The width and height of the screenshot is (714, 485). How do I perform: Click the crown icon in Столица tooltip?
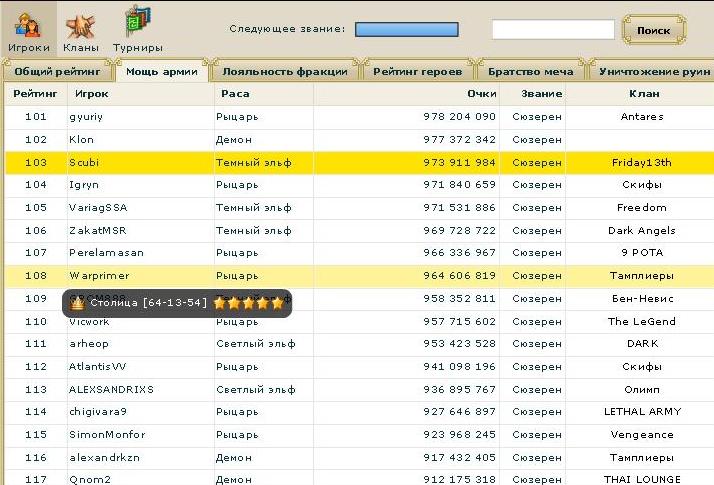(x=77, y=303)
